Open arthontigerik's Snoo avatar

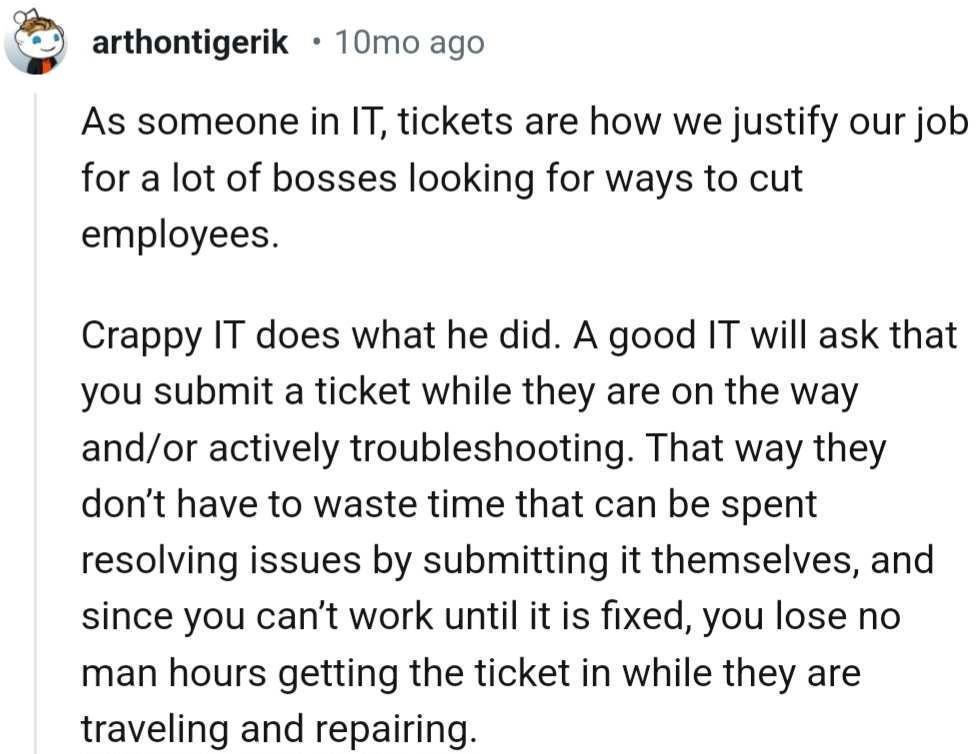36,42
